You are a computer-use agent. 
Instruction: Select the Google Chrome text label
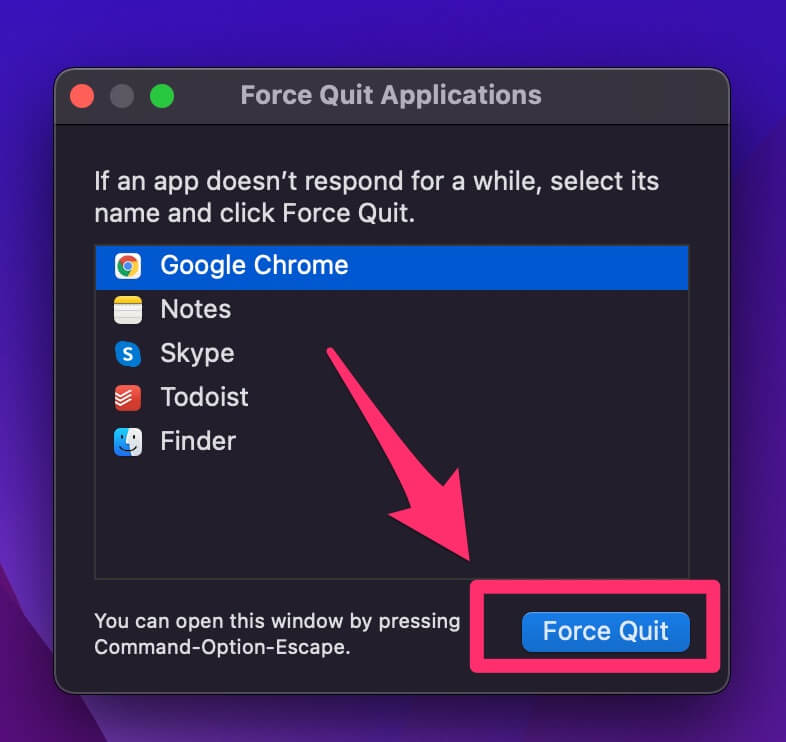pyautogui.click(x=254, y=265)
